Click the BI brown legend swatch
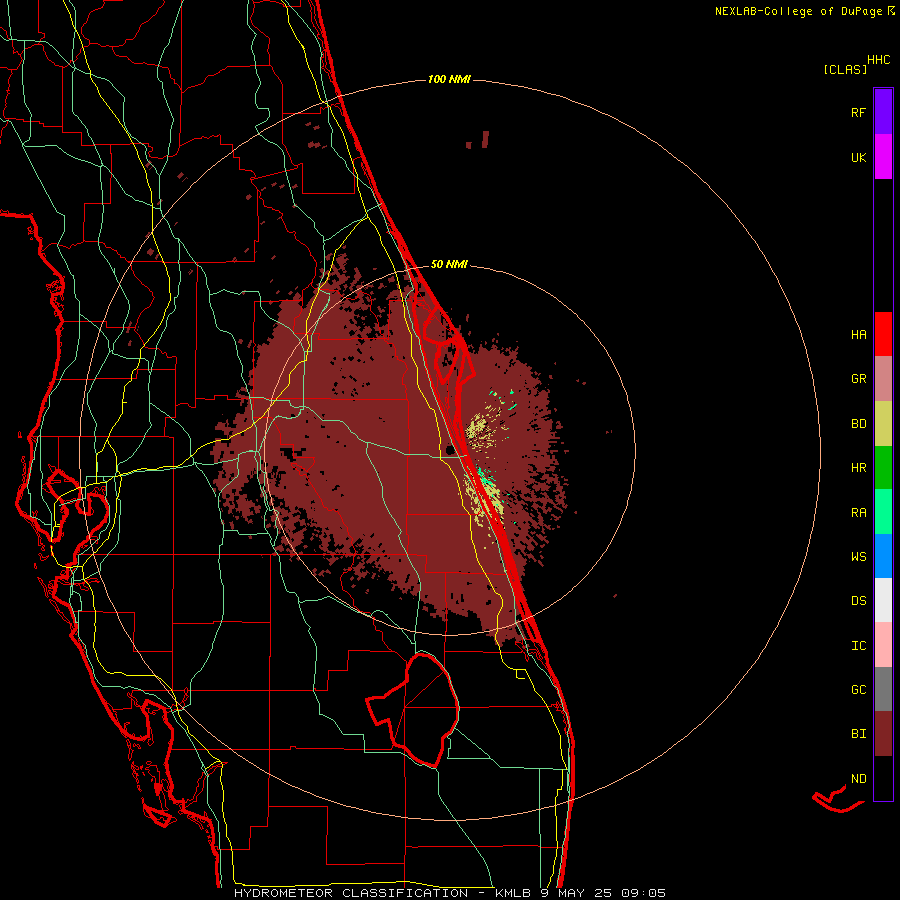The width and height of the screenshot is (900, 900). point(883,734)
